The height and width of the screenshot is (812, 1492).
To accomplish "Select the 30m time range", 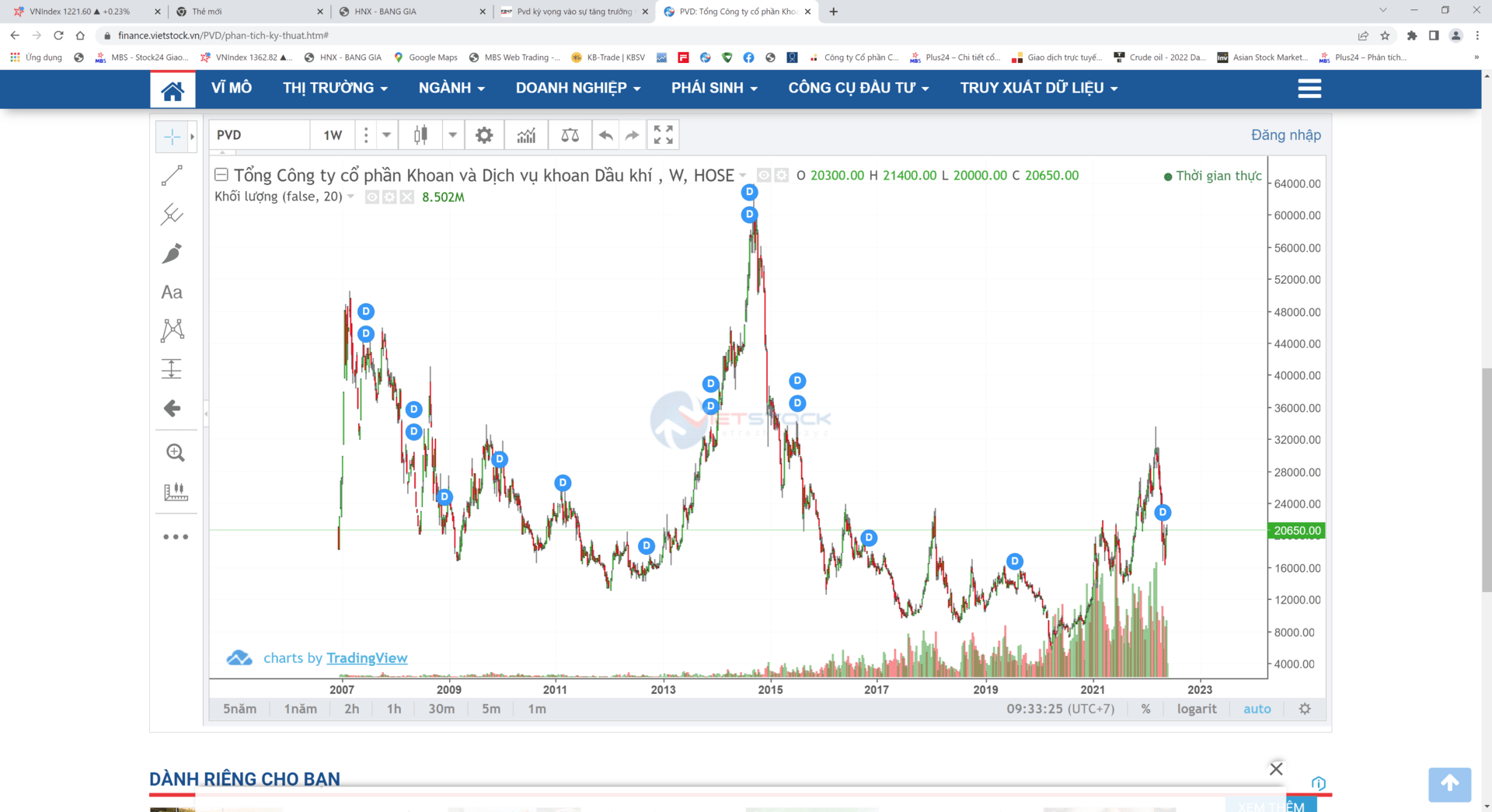I will [x=441, y=709].
